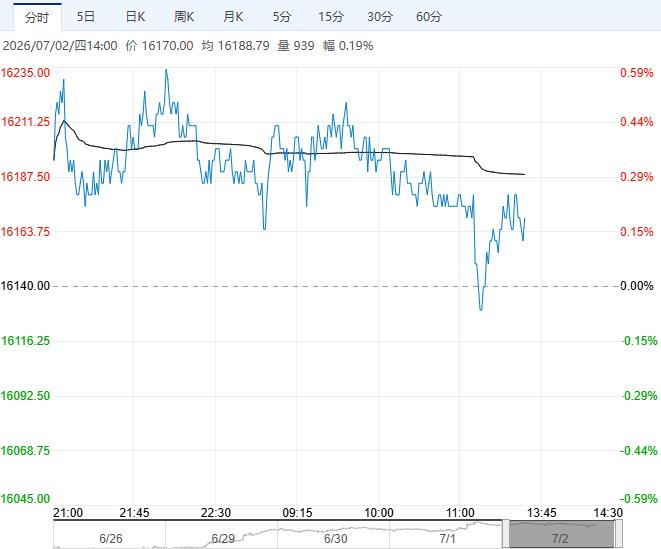Click the 11:00 time axis label
Image resolution: width=661 pixels, height=549 pixels.
pyautogui.click(x=460, y=513)
